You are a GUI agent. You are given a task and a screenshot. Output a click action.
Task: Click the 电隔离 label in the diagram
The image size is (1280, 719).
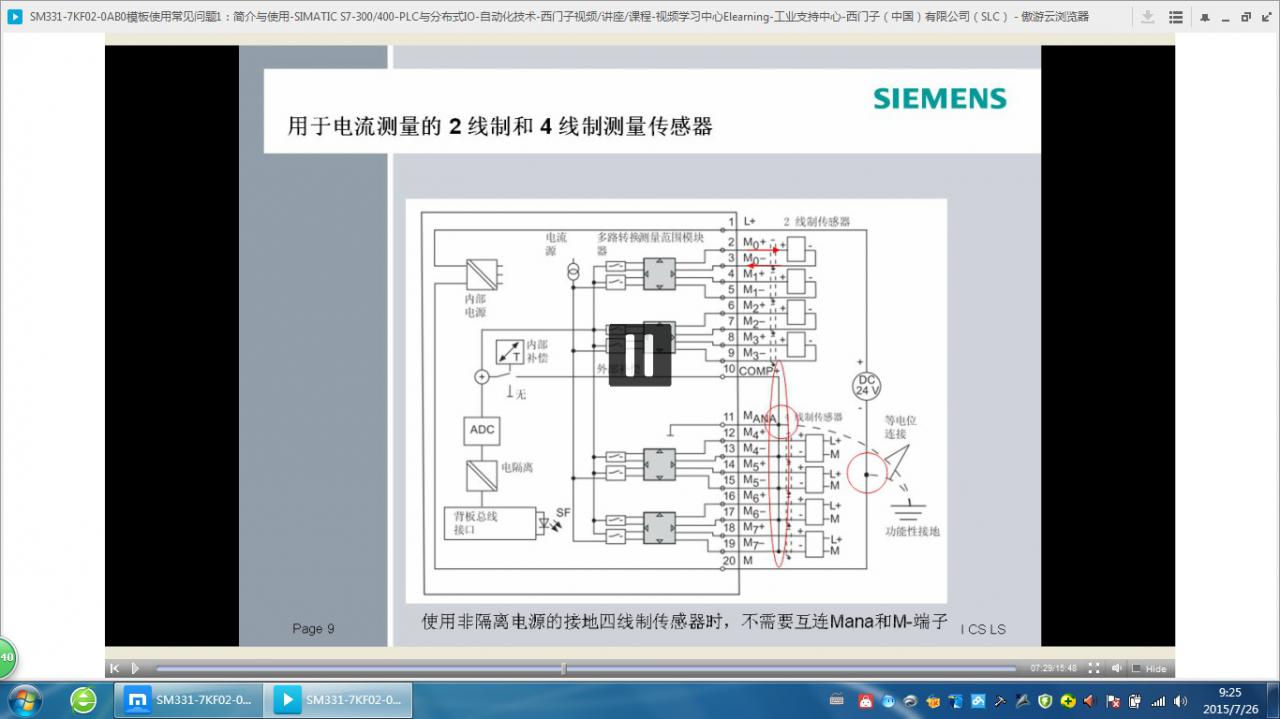[517, 467]
